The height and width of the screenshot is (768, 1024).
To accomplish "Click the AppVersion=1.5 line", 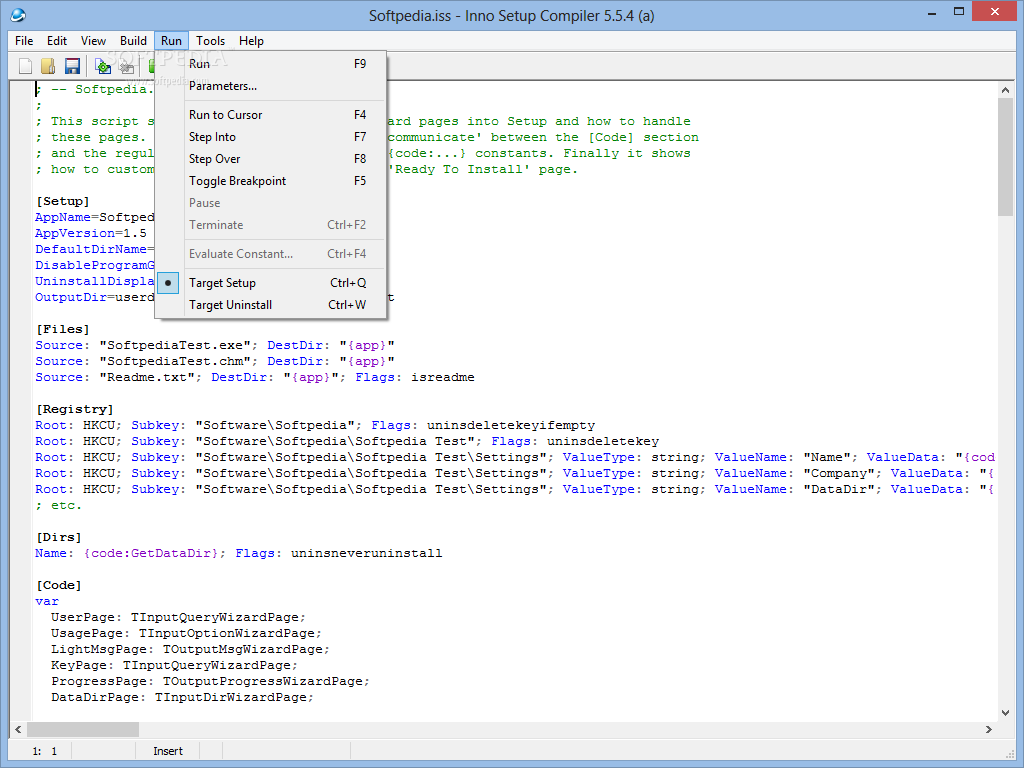I will 91,233.
